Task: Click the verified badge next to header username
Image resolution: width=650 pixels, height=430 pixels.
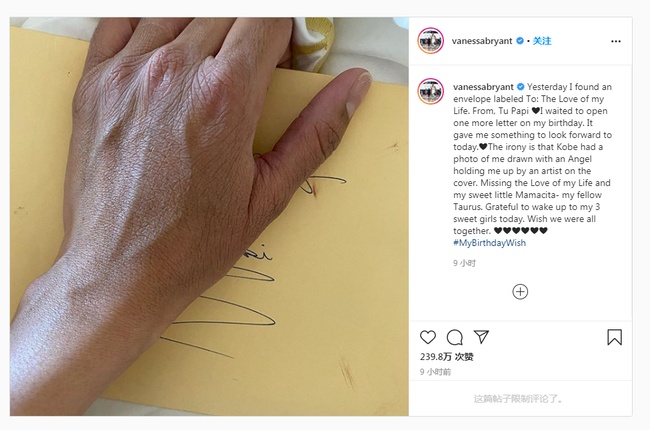Action: pyautogui.click(x=520, y=41)
